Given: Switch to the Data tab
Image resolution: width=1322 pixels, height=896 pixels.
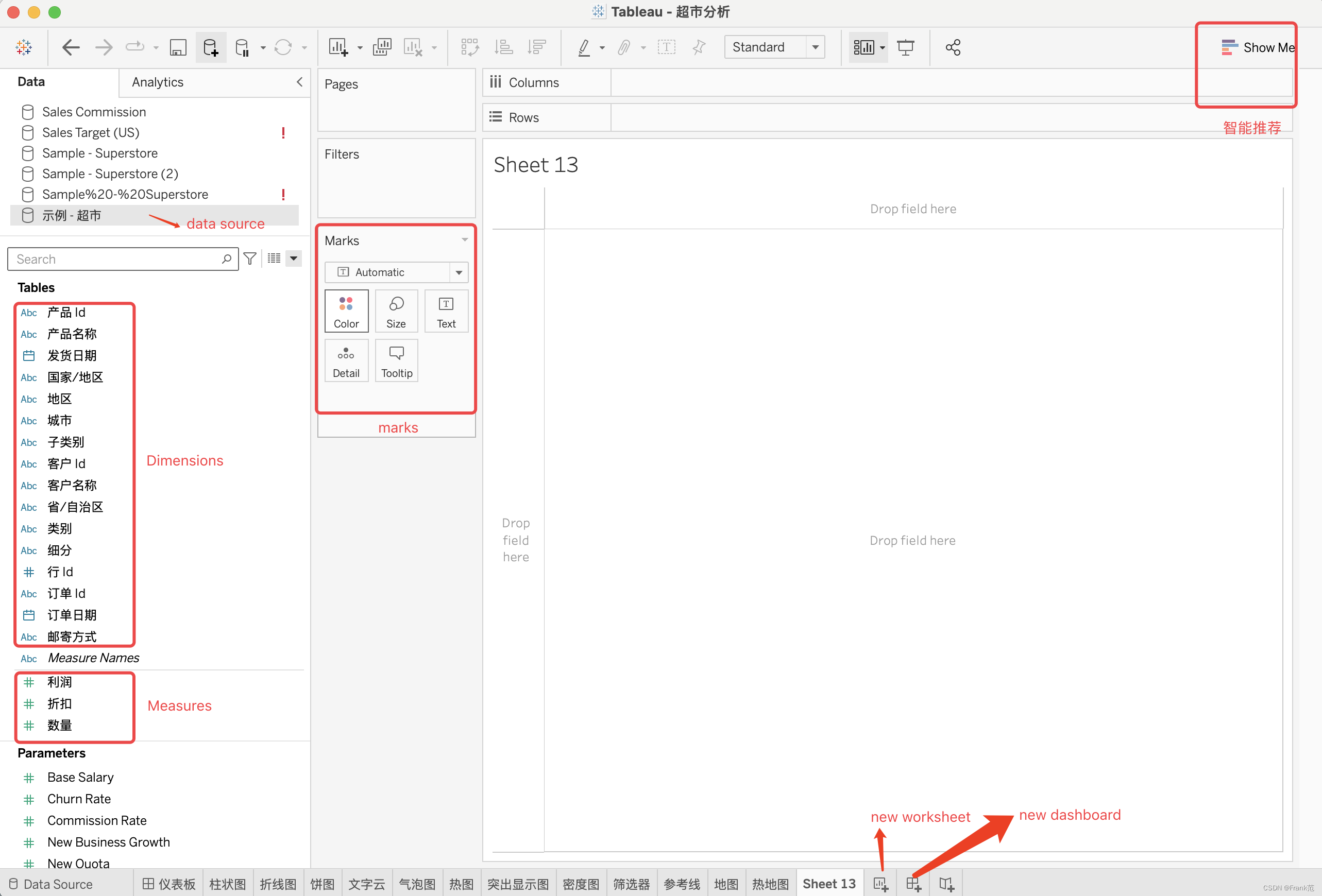Looking at the screenshot, I should (x=31, y=82).
